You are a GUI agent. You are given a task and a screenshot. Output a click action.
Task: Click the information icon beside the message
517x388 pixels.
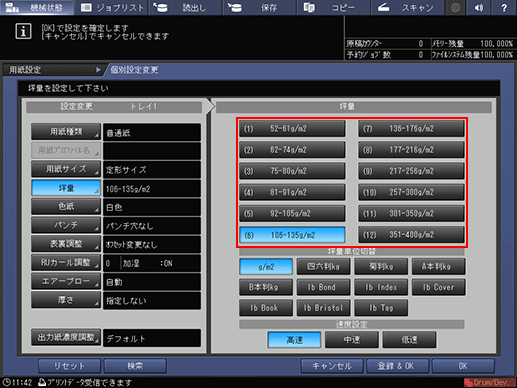coord(23,32)
